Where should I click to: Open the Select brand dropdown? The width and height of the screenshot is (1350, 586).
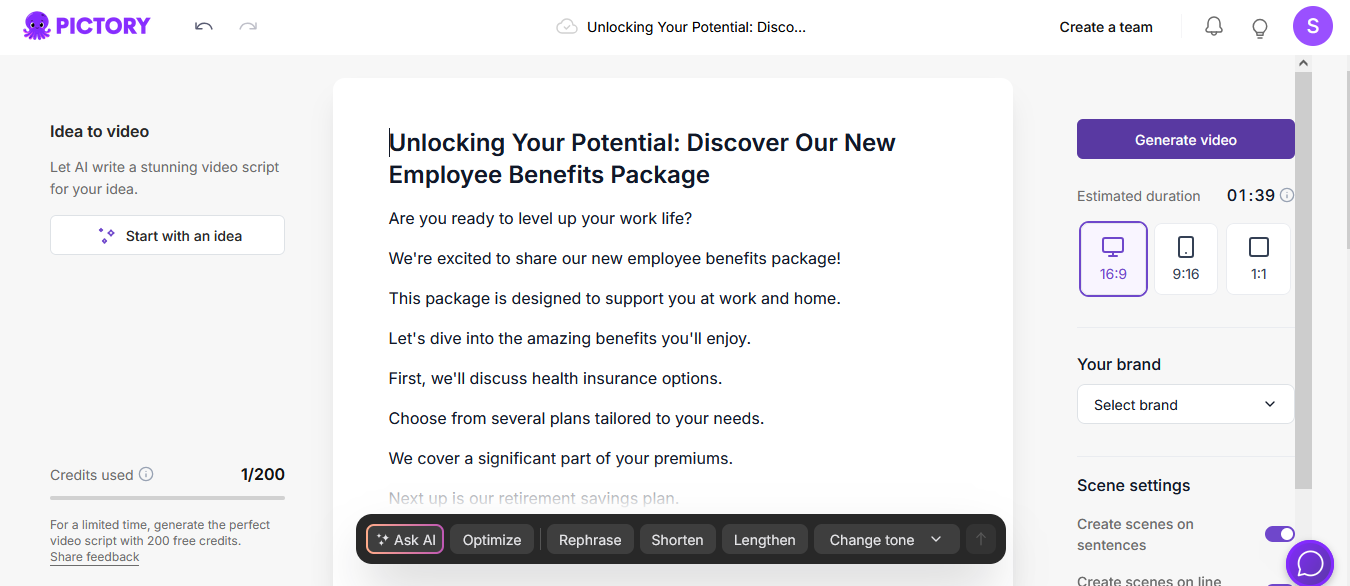1185,405
